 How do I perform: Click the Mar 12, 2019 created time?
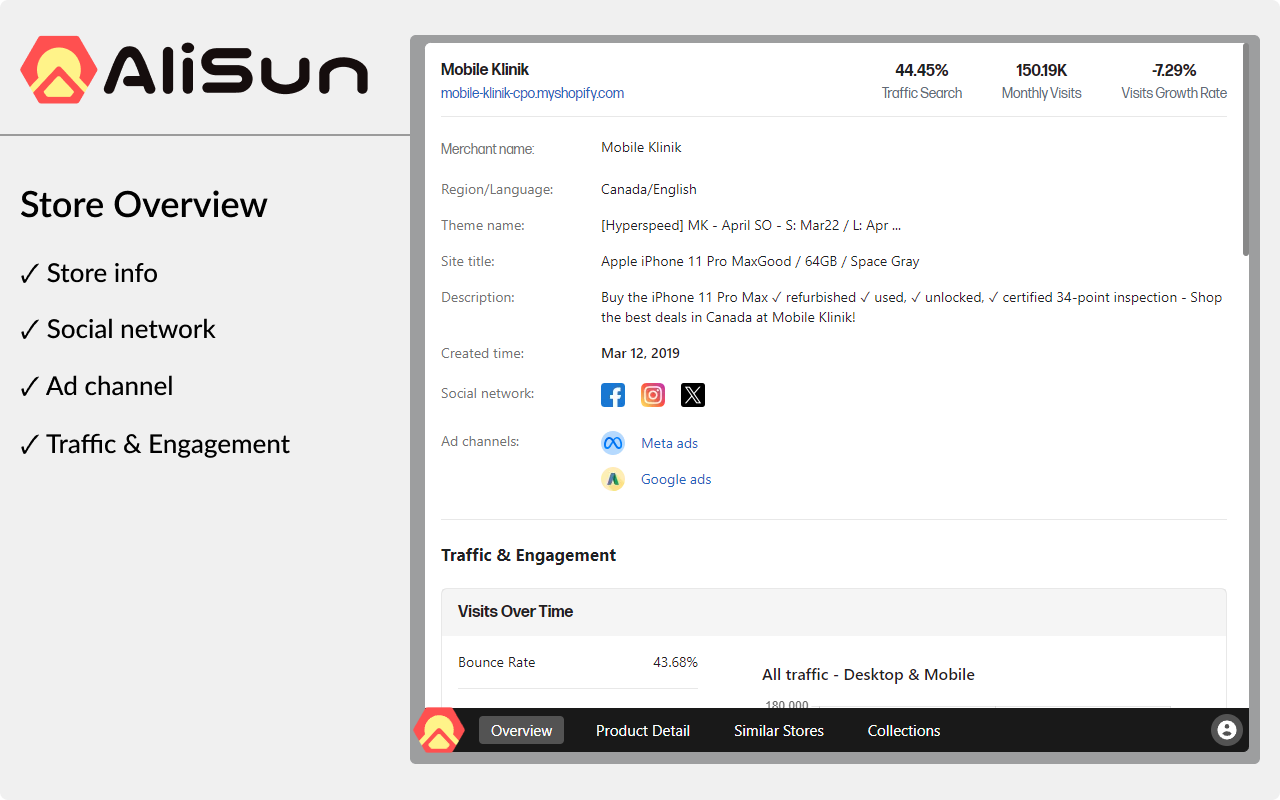click(x=640, y=353)
